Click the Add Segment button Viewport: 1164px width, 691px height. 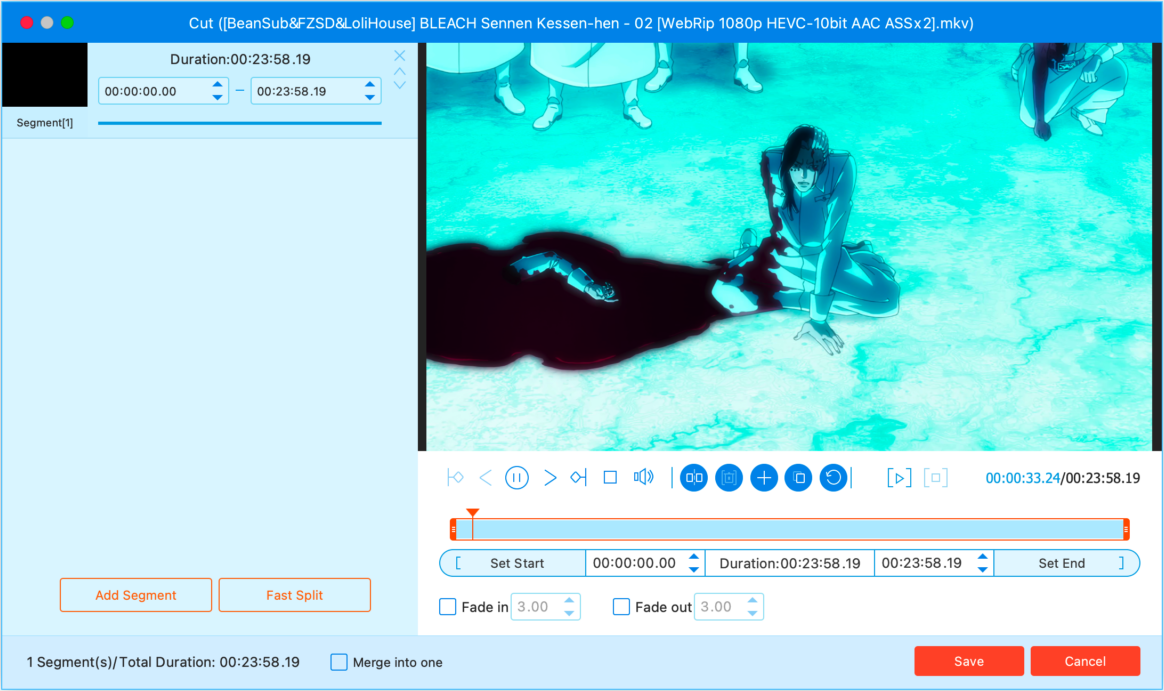136,595
